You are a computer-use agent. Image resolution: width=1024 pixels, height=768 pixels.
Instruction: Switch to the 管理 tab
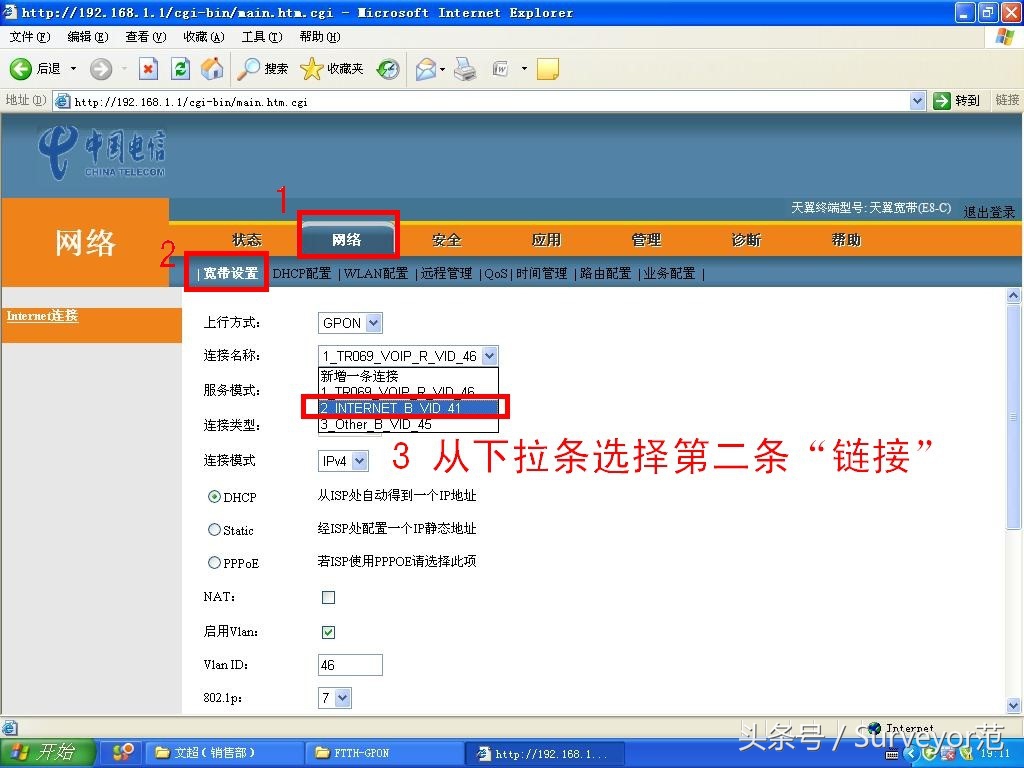pyautogui.click(x=646, y=239)
